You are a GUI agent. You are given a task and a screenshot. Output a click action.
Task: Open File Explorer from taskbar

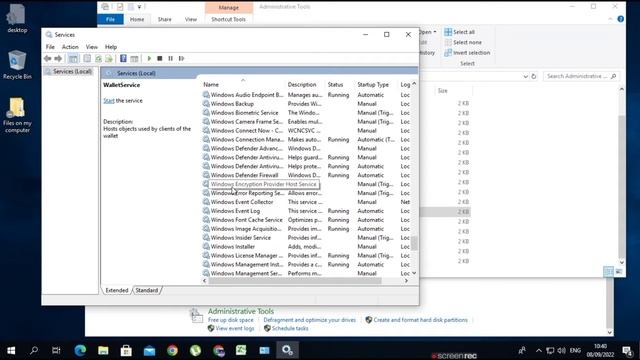coord(103,350)
